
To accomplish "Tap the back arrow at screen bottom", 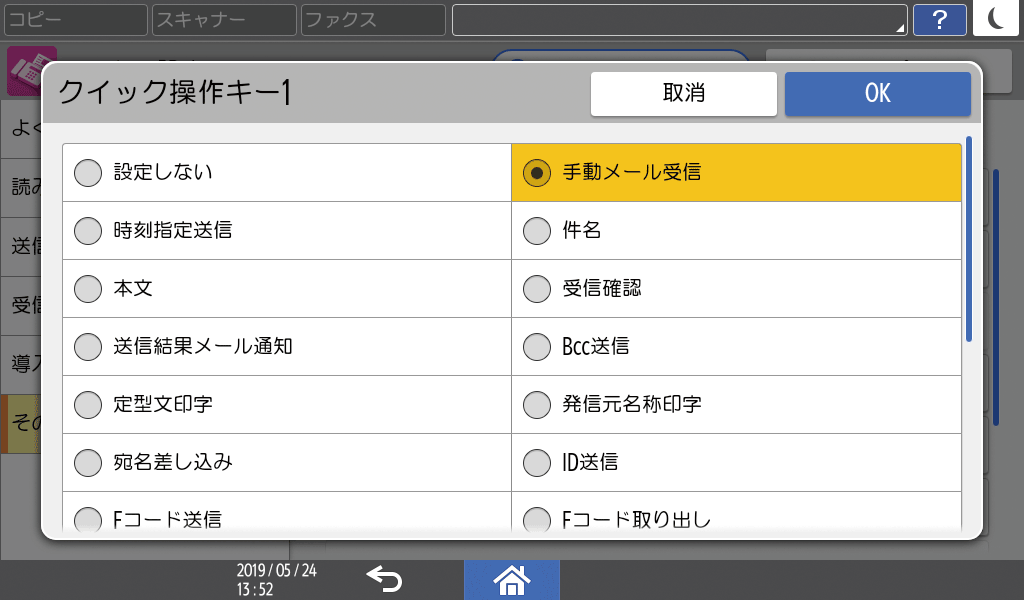I will point(384,580).
